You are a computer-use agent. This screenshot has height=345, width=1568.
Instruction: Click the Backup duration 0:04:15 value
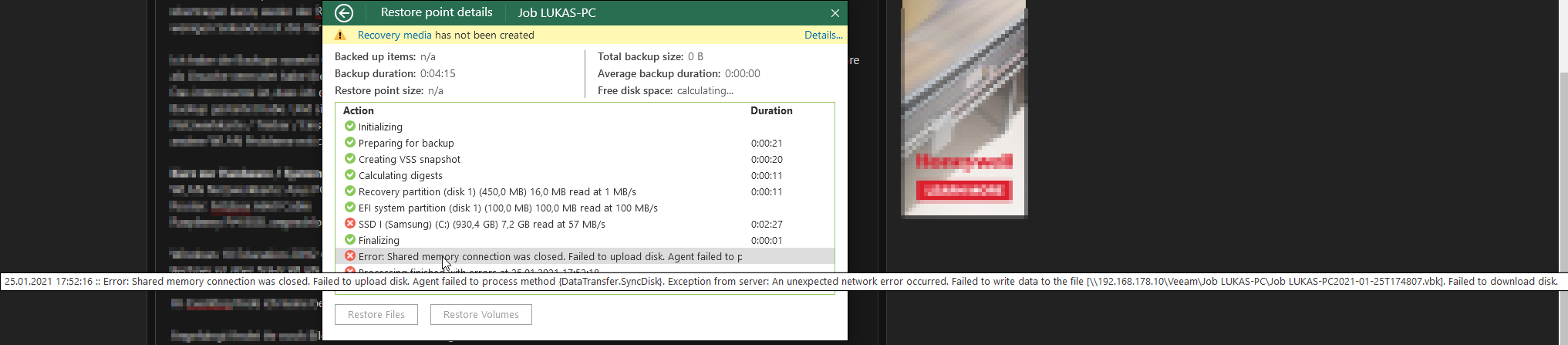[437, 73]
